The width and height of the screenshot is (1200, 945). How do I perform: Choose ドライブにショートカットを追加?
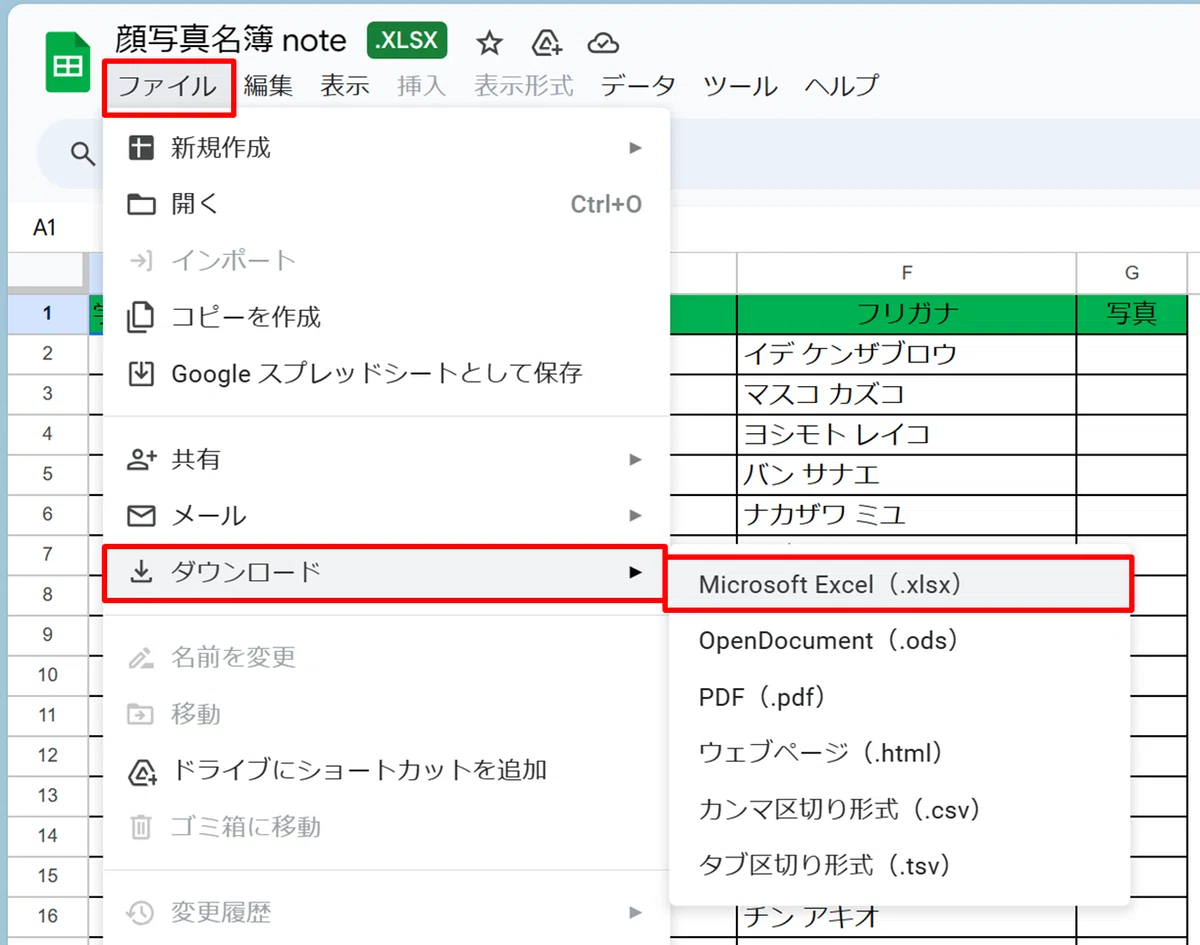pos(386,770)
